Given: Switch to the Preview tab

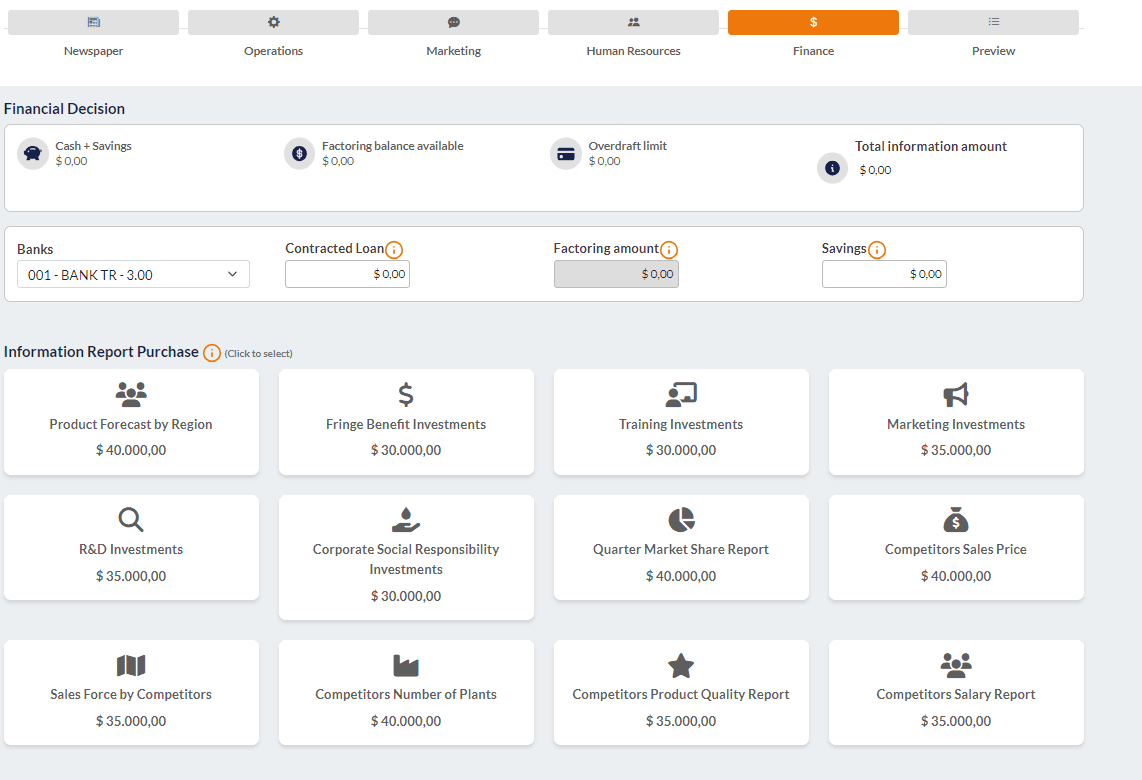Looking at the screenshot, I should tap(993, 23).
